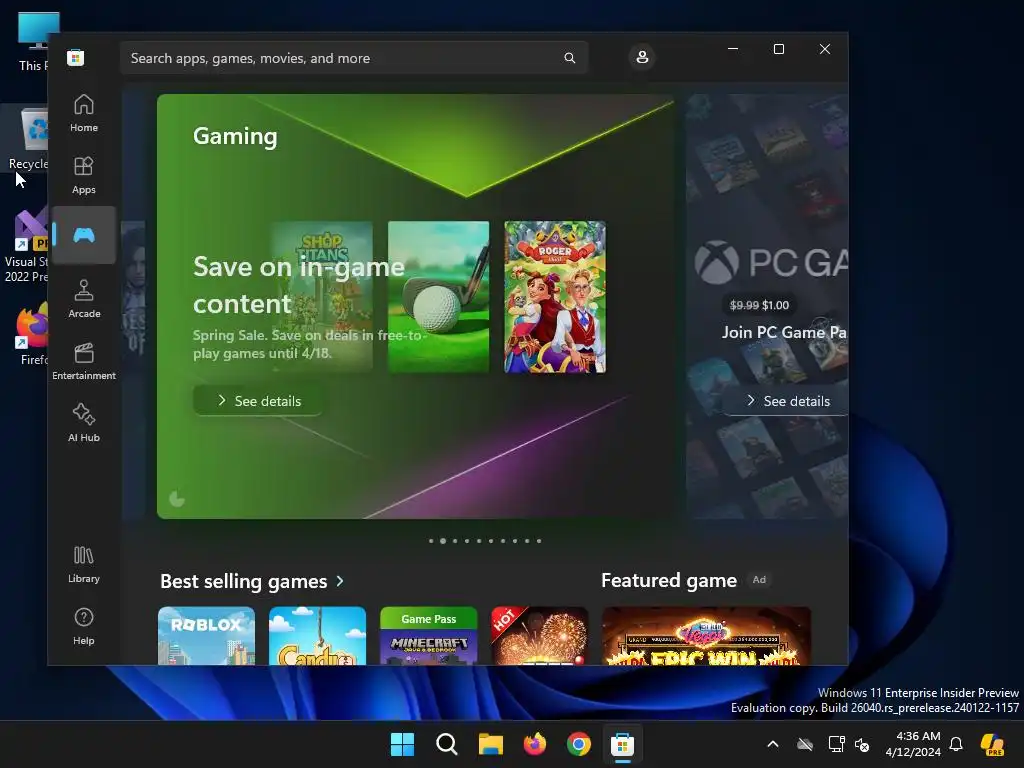Select the Firefox desktop shortcut
The width and height of the screenshot is (1024, 768).
(x=33, y=334)
